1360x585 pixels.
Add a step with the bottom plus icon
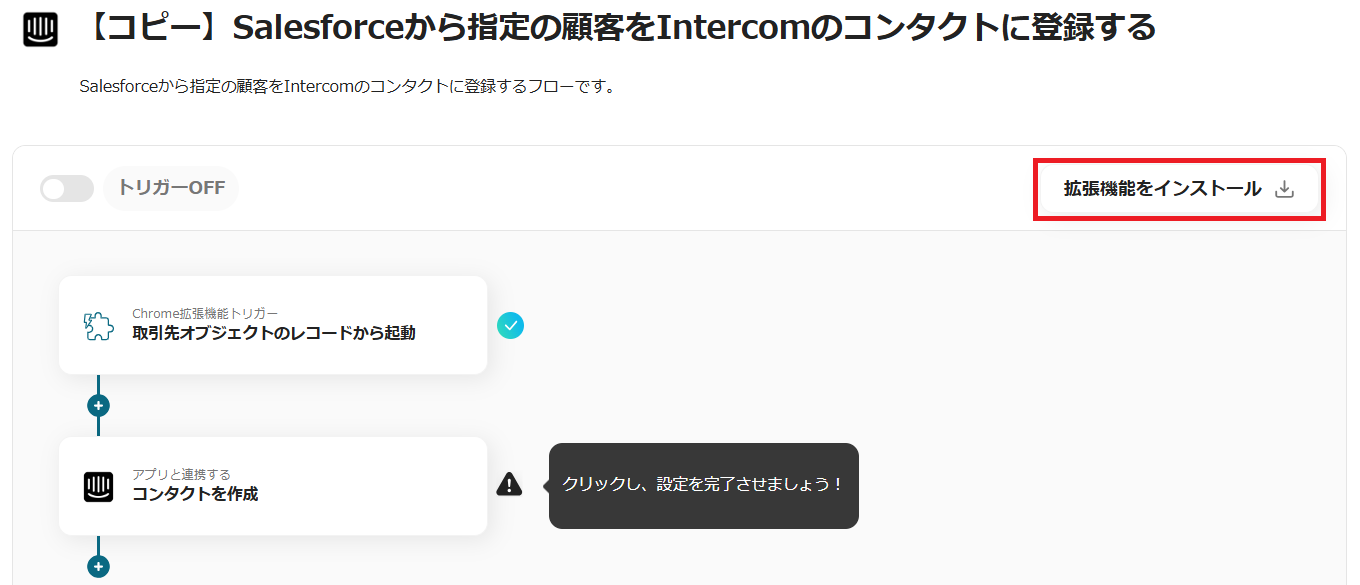point(98,566)
